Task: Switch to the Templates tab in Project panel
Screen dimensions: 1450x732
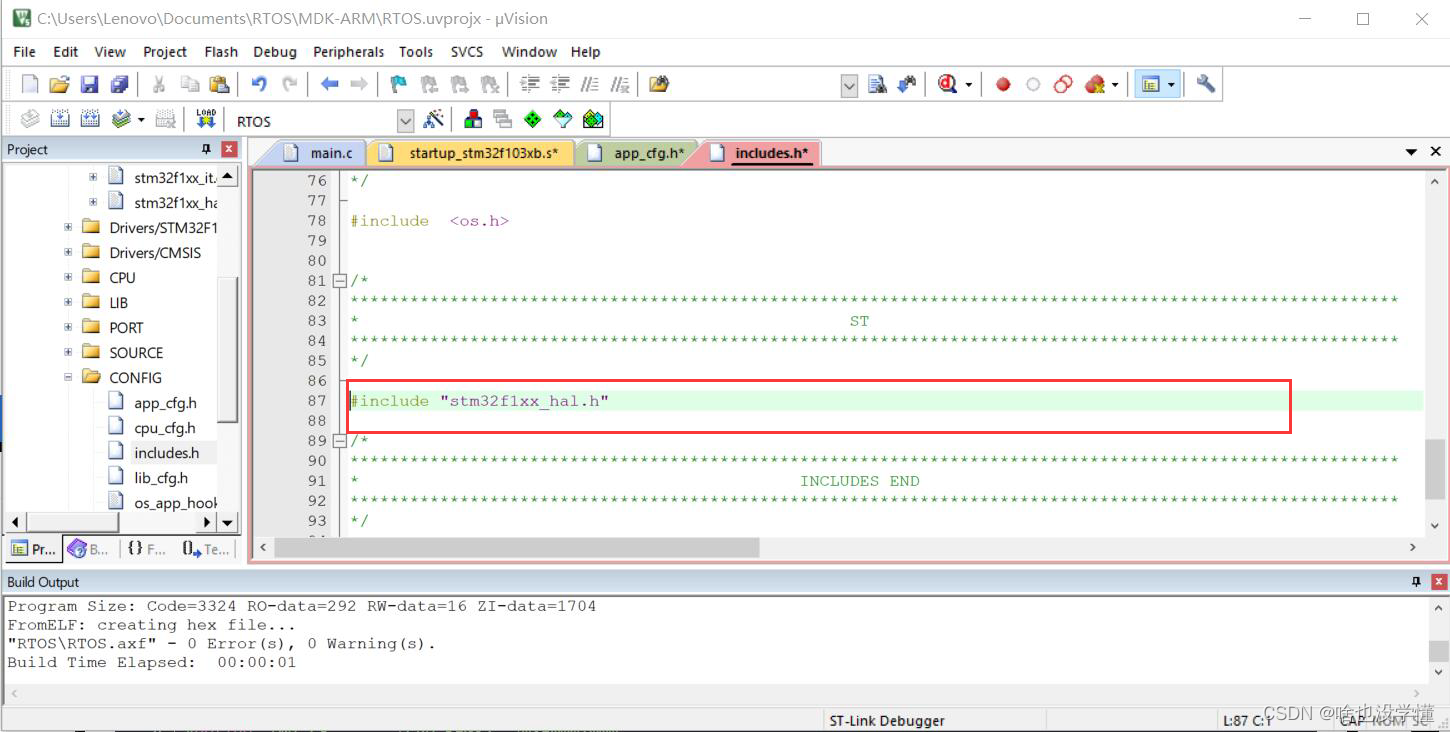Action: point(206,549)
